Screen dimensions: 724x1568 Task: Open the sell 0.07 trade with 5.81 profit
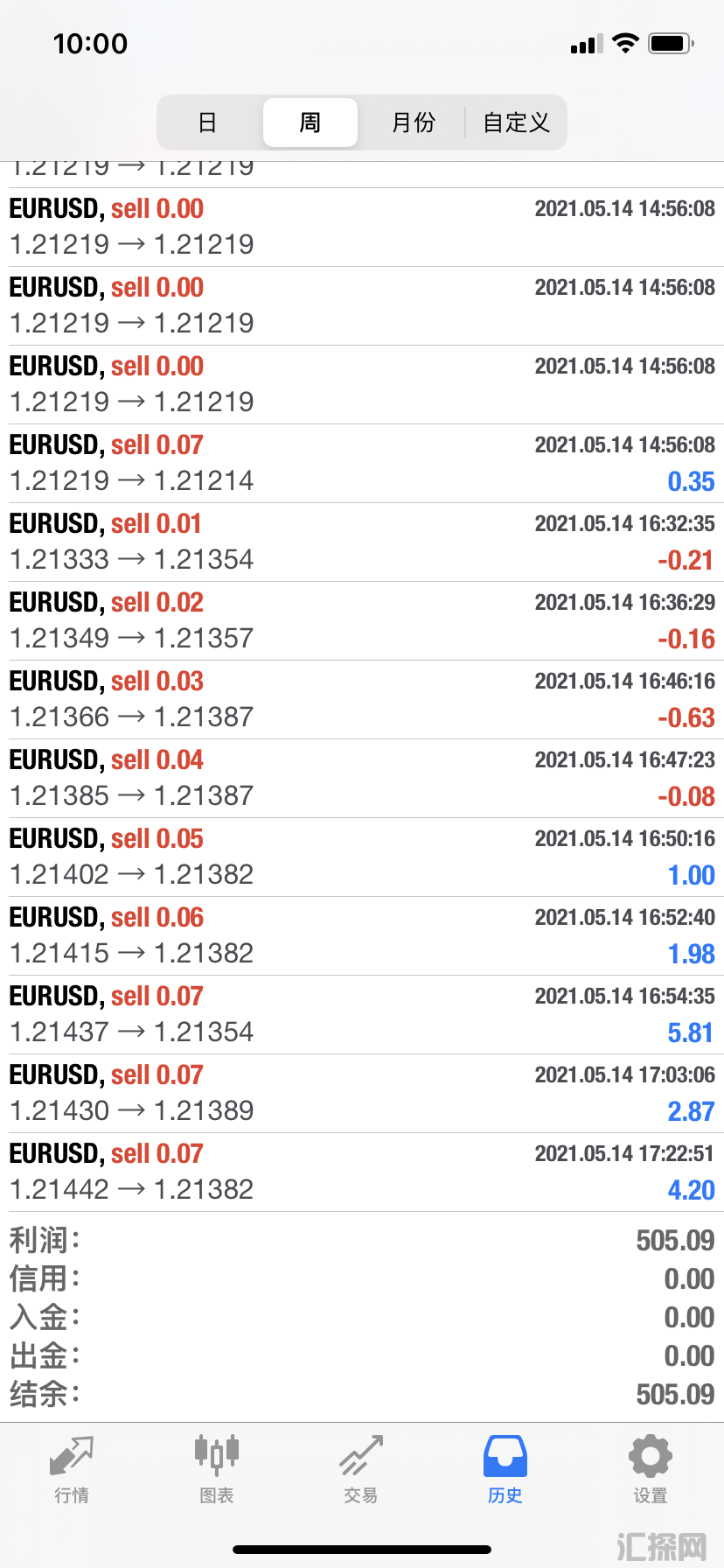tap(362, 1015)
